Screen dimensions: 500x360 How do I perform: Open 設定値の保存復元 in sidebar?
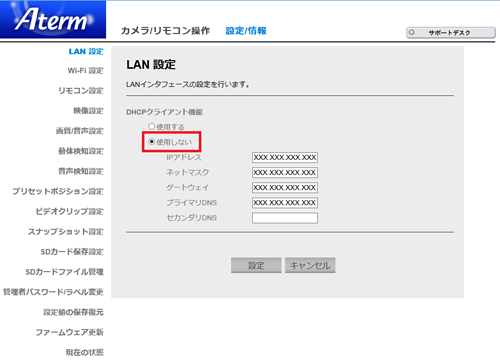[73, 312]
